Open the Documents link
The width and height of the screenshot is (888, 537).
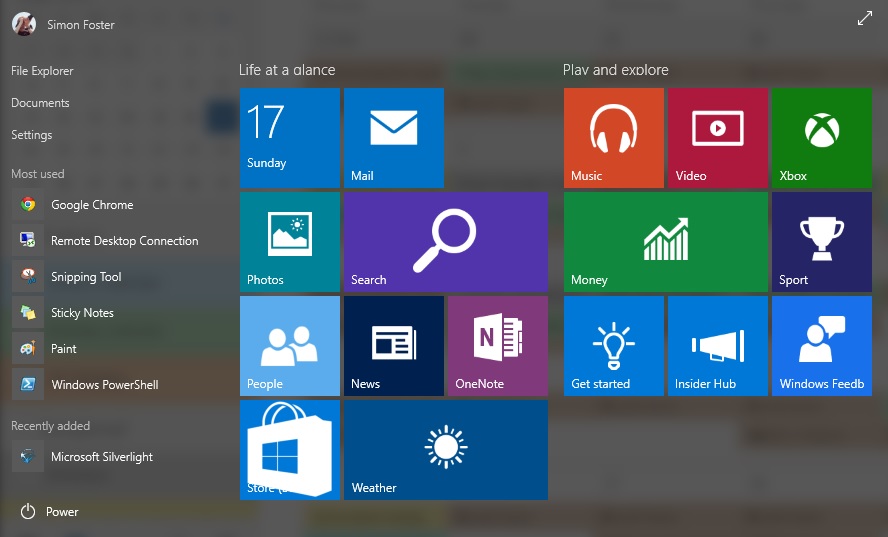[x=40, y=103]
